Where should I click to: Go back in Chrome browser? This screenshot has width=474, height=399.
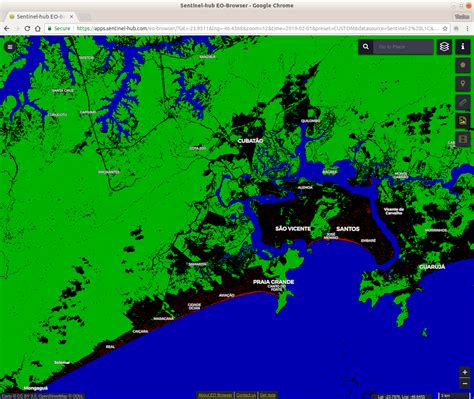click(7, 29)
